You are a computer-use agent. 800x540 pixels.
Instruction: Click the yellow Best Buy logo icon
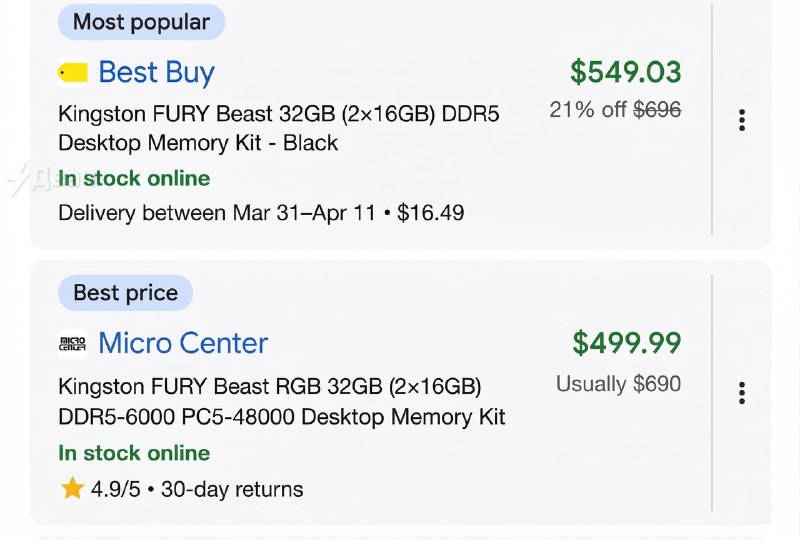point(73,72)
